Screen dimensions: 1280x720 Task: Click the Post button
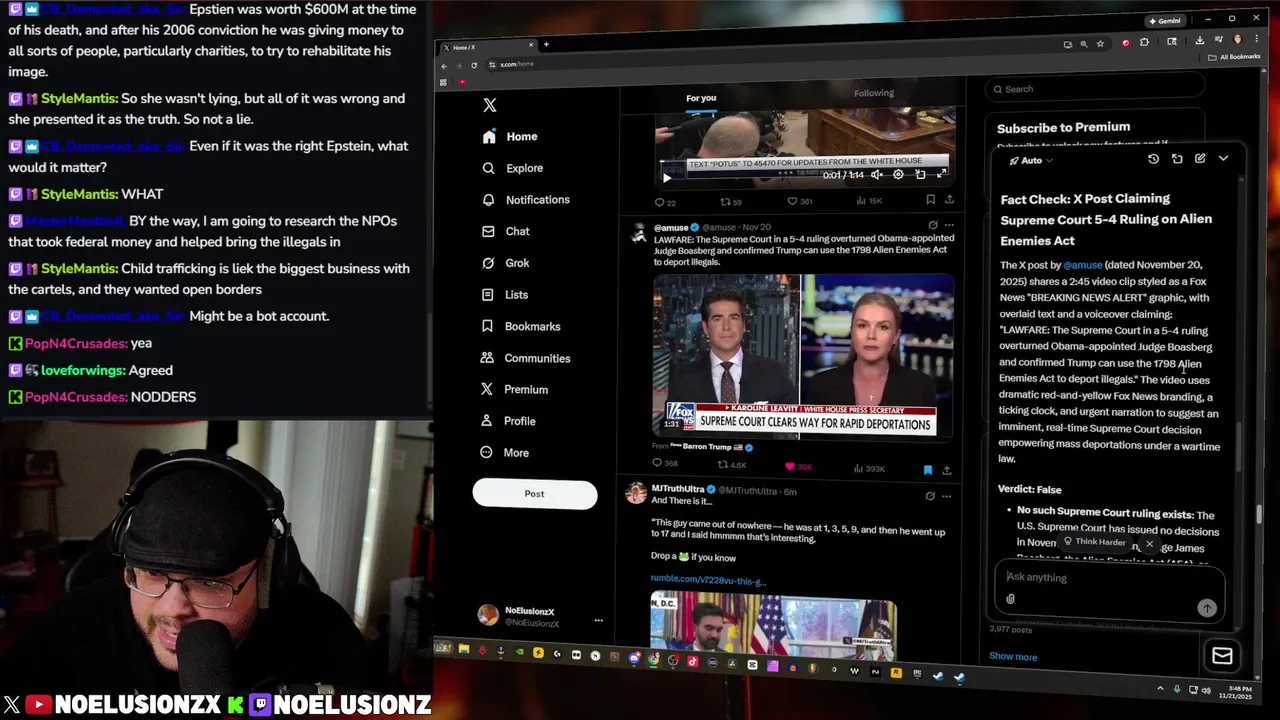pyautogui.click(x=534, y=494)
